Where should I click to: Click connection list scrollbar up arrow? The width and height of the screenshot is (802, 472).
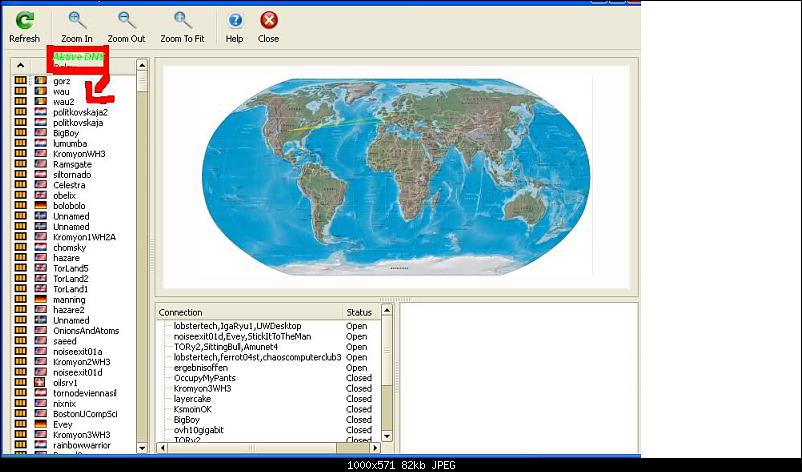[387, 310]
